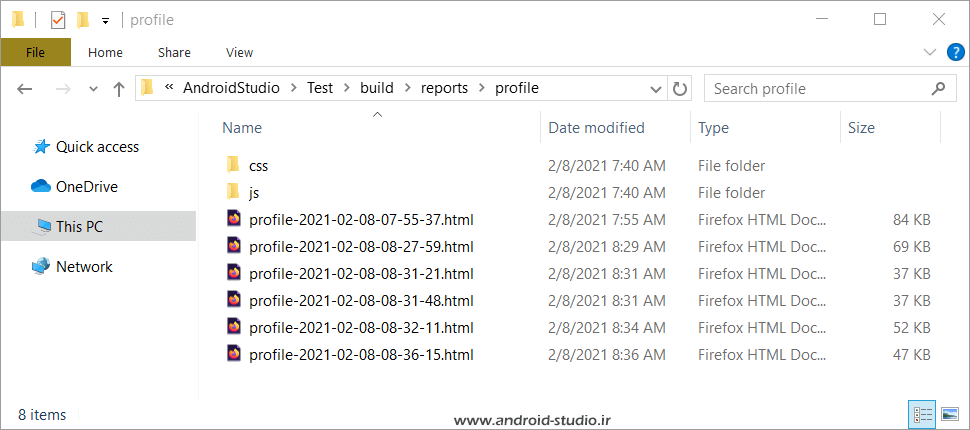The width and height of the screenshot is (970, 430).
Task: Sort by the Date modified column header
Action: click(x=597, y=128)
